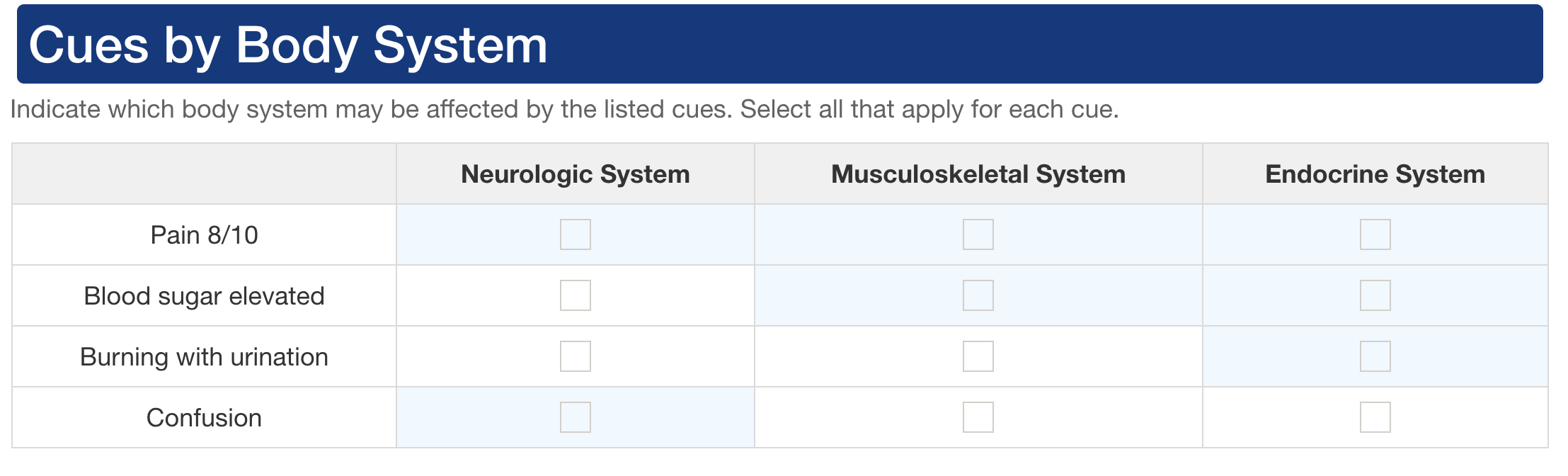Image resolution: width=1568 pixels, height=476 pixels.
Task: Check Neurologic System for Blood sugar elevated
Action: pos(576,295)
